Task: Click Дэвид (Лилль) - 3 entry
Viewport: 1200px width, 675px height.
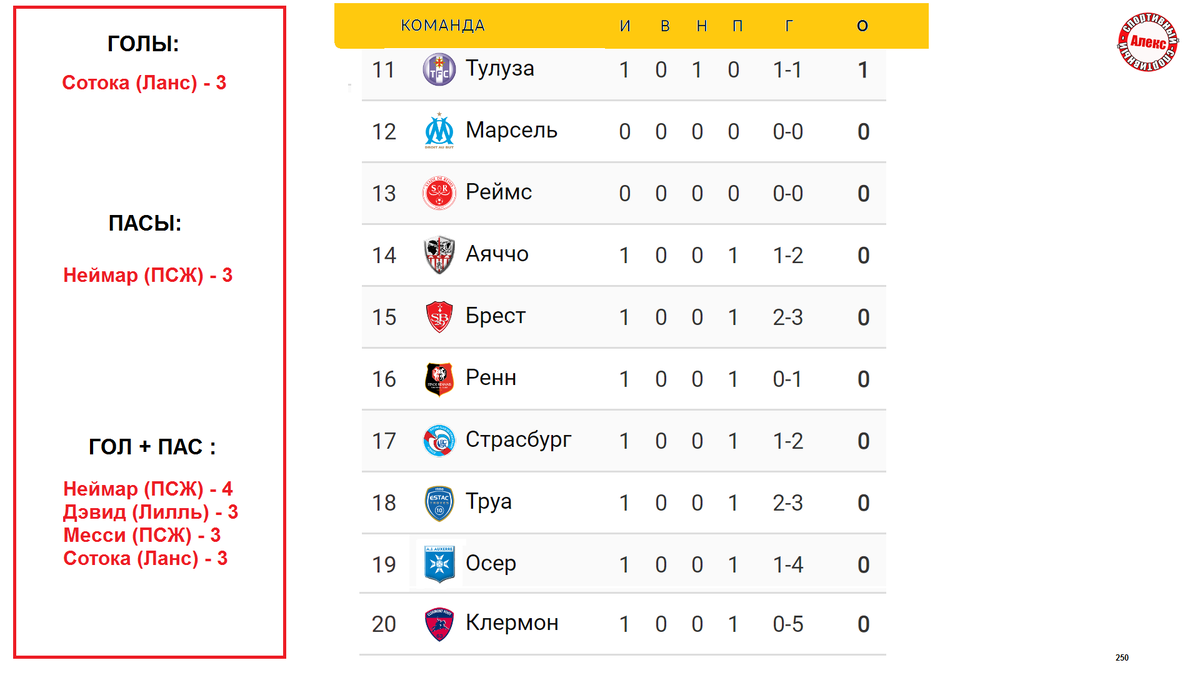Action: (x=150, y=512)
